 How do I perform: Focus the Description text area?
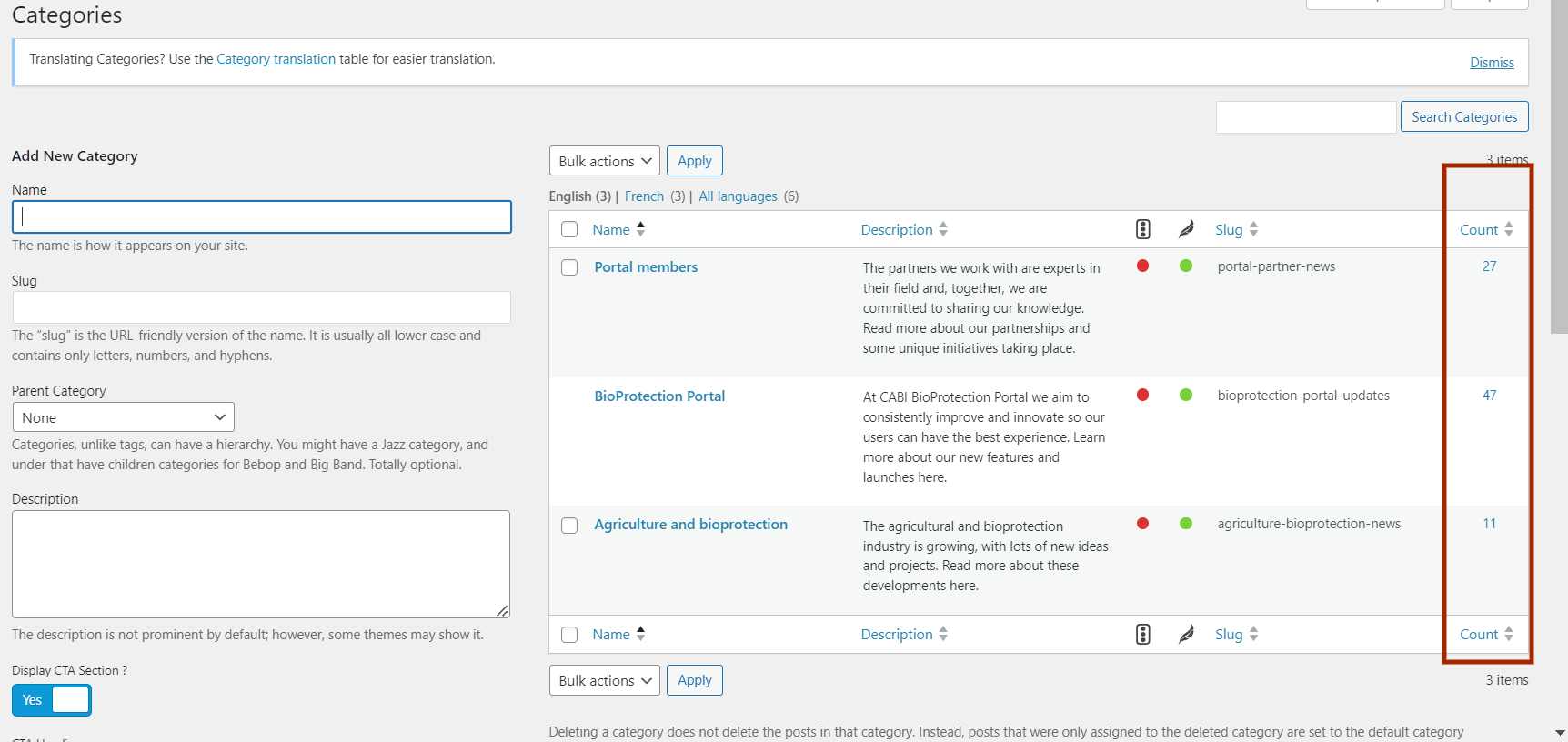click(261, 564)
